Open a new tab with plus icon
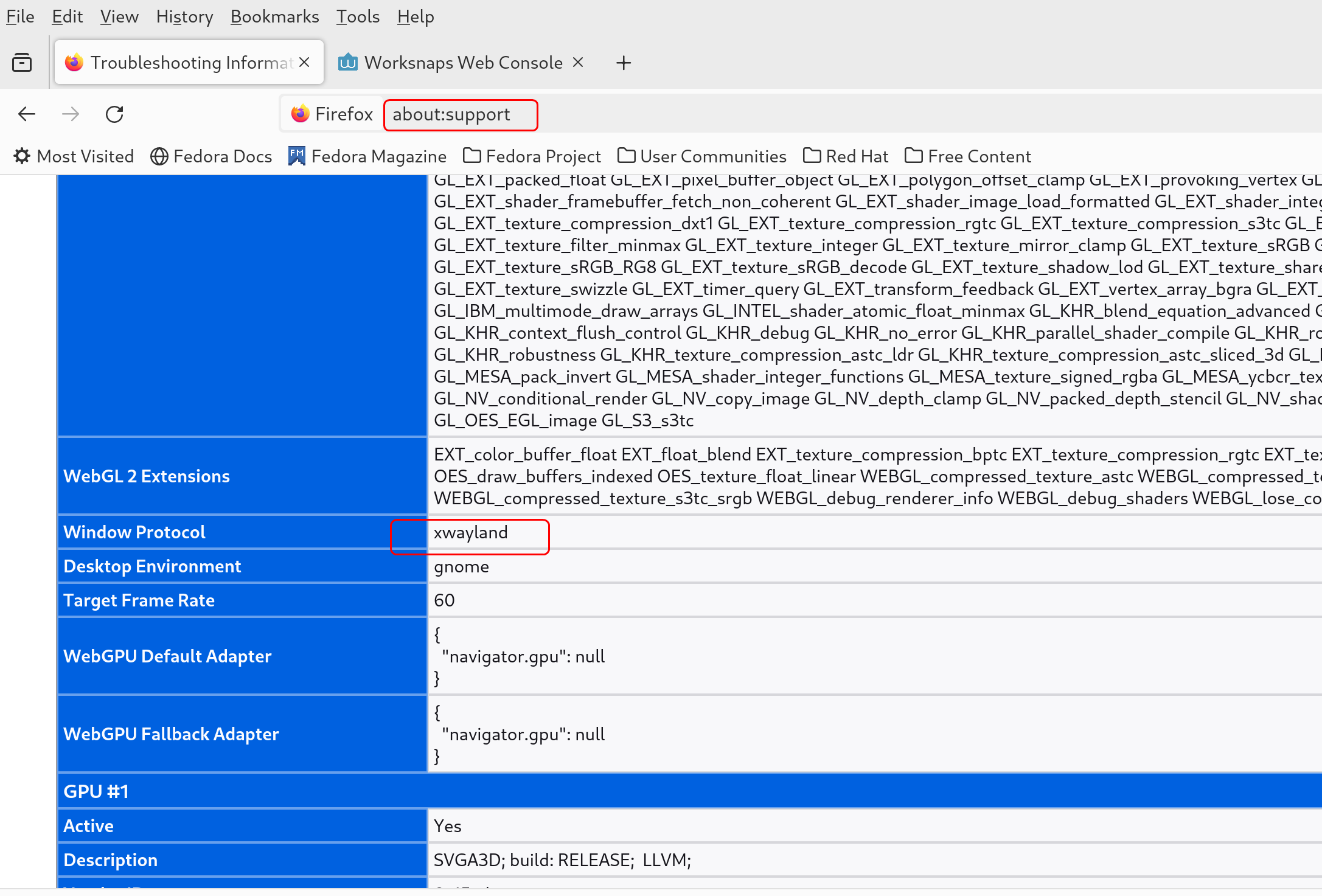This screenshot has height=896, width=1322. coord(623,63)
